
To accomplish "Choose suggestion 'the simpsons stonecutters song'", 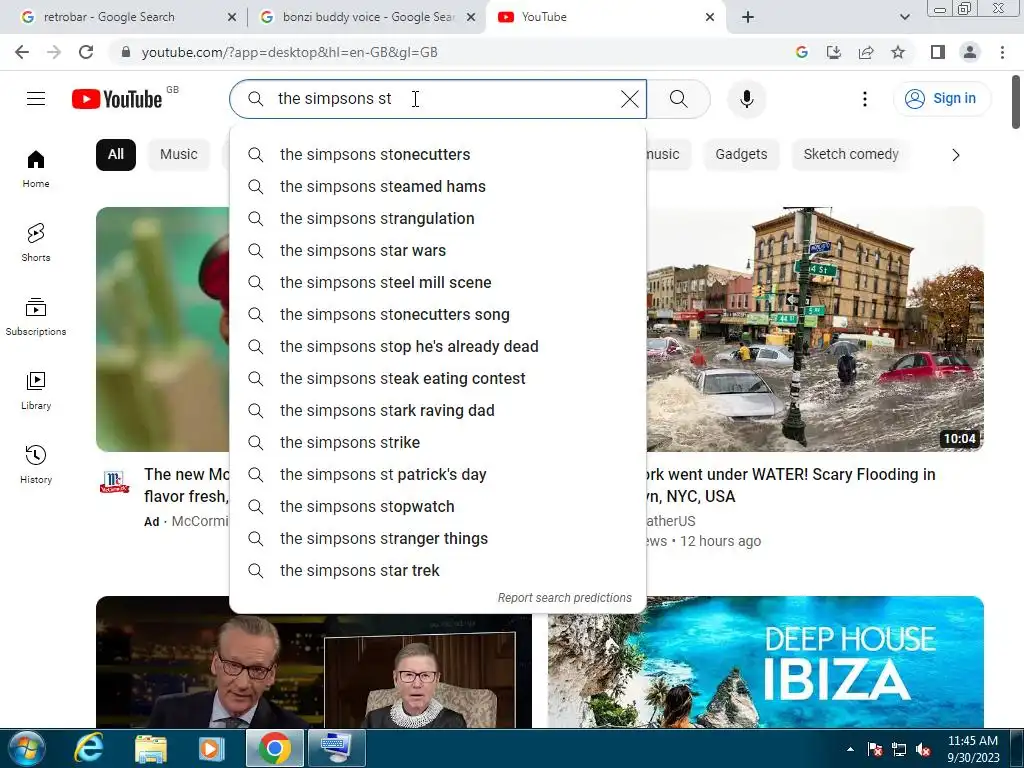I will [438, 315].
